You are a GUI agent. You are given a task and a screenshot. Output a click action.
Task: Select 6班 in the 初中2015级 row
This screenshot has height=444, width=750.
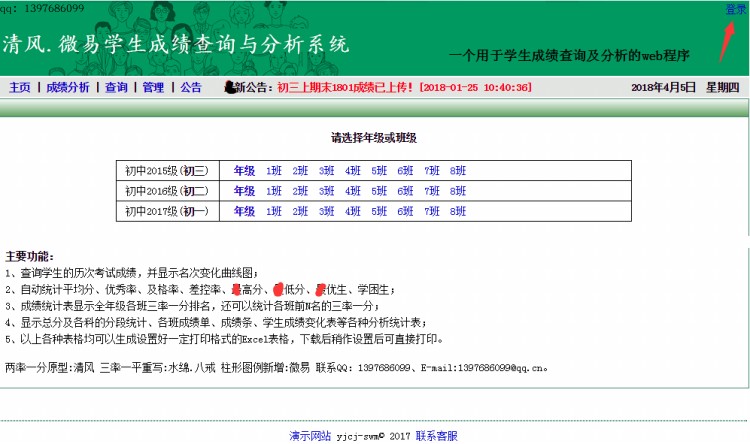[x=405, y=171]
